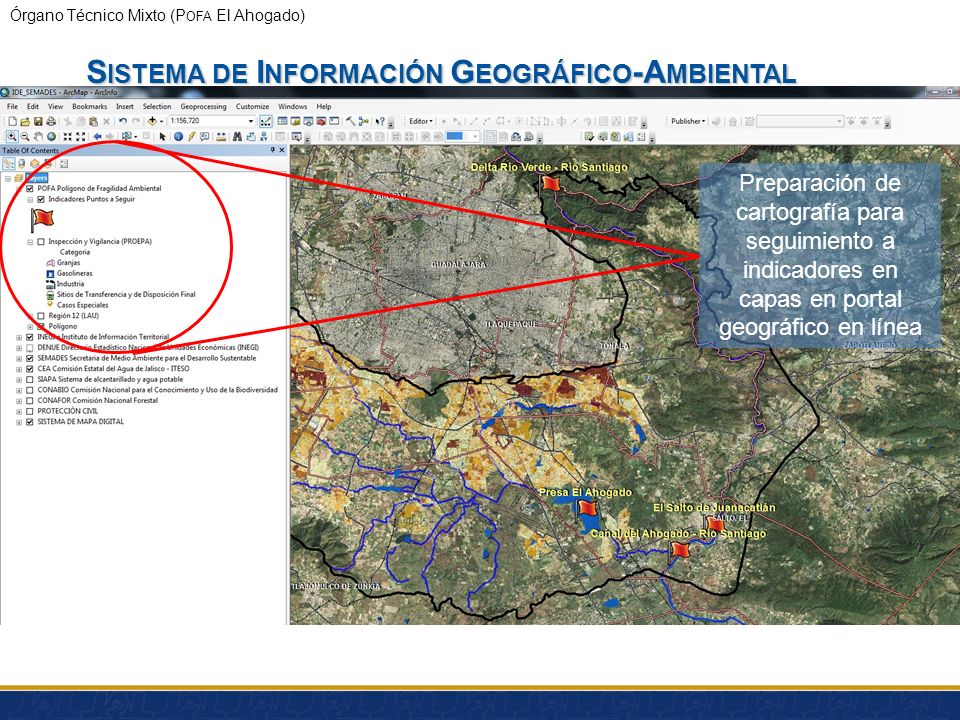960x720 pixels.
Task: Open the Selection menu
Action: click(x=157, y=107)
